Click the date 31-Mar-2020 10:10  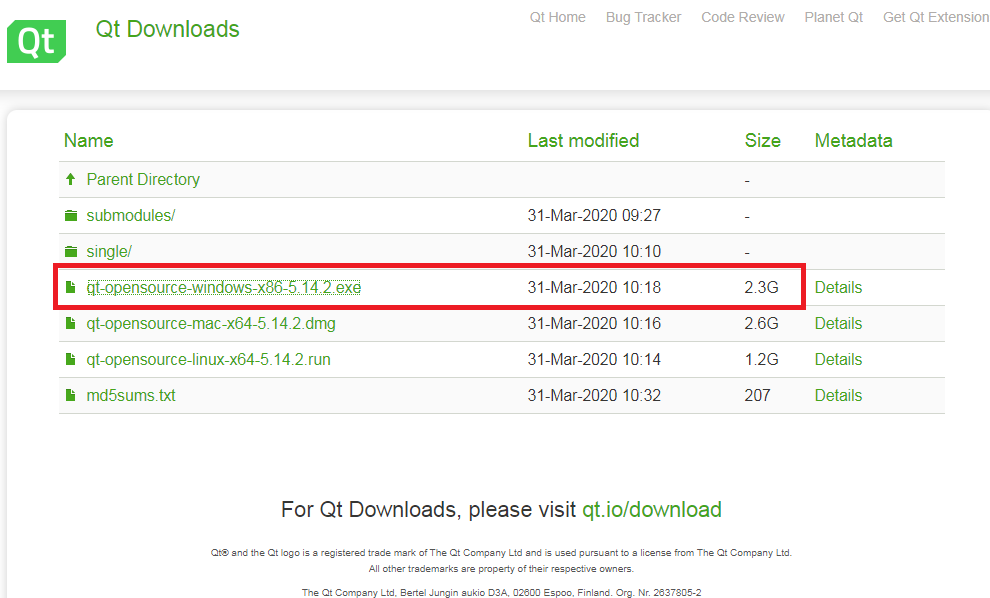594,251
